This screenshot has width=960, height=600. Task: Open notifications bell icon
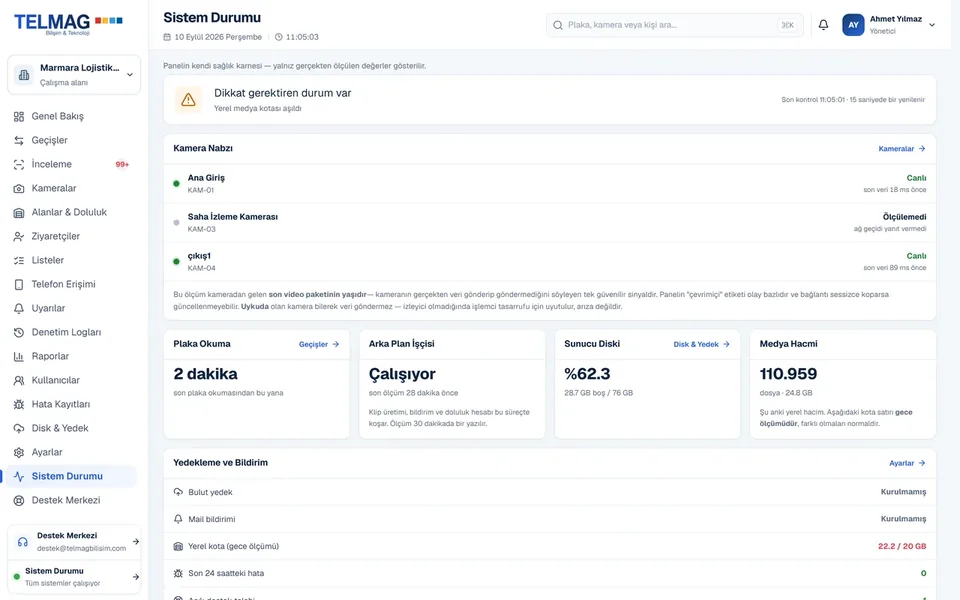(x=823, y=24)
